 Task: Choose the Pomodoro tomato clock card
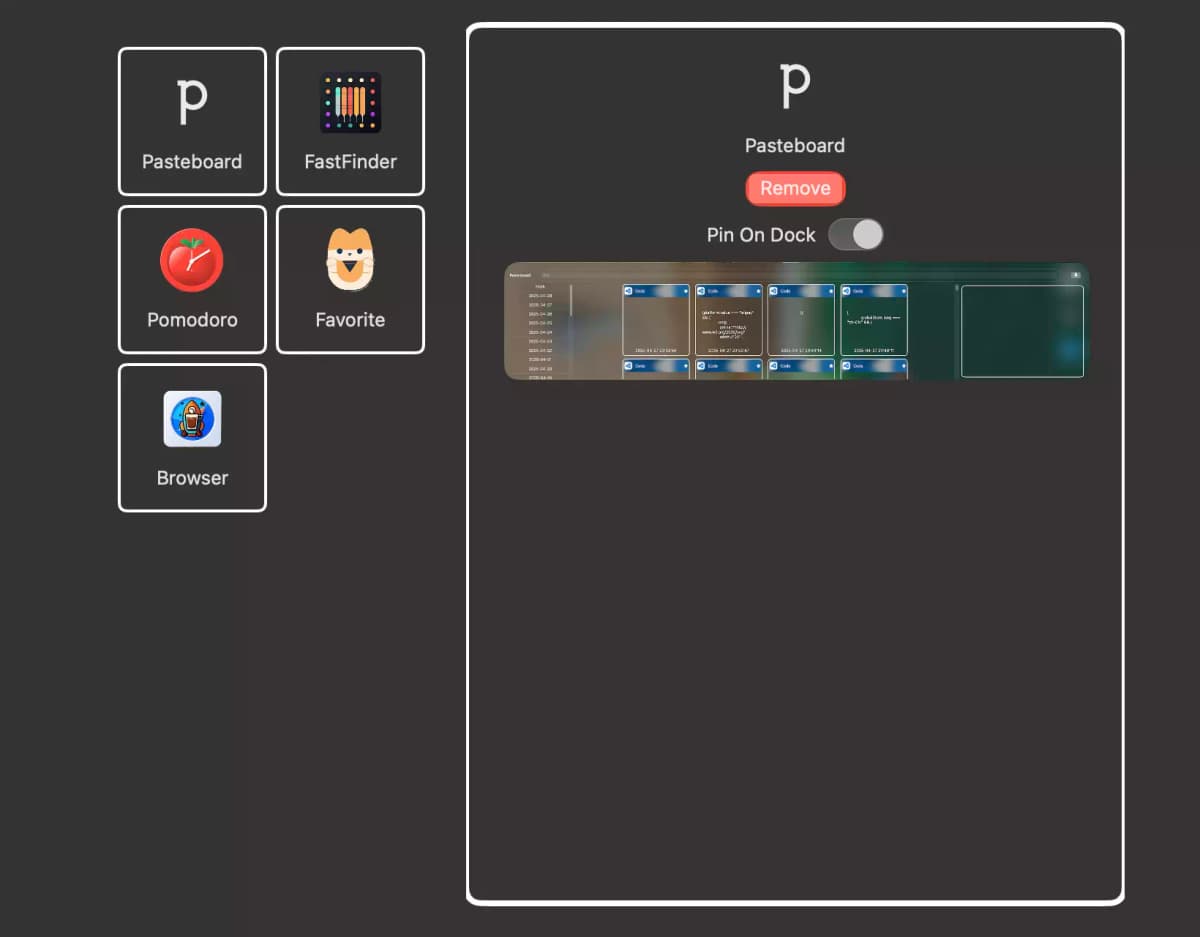coord(192,279)
